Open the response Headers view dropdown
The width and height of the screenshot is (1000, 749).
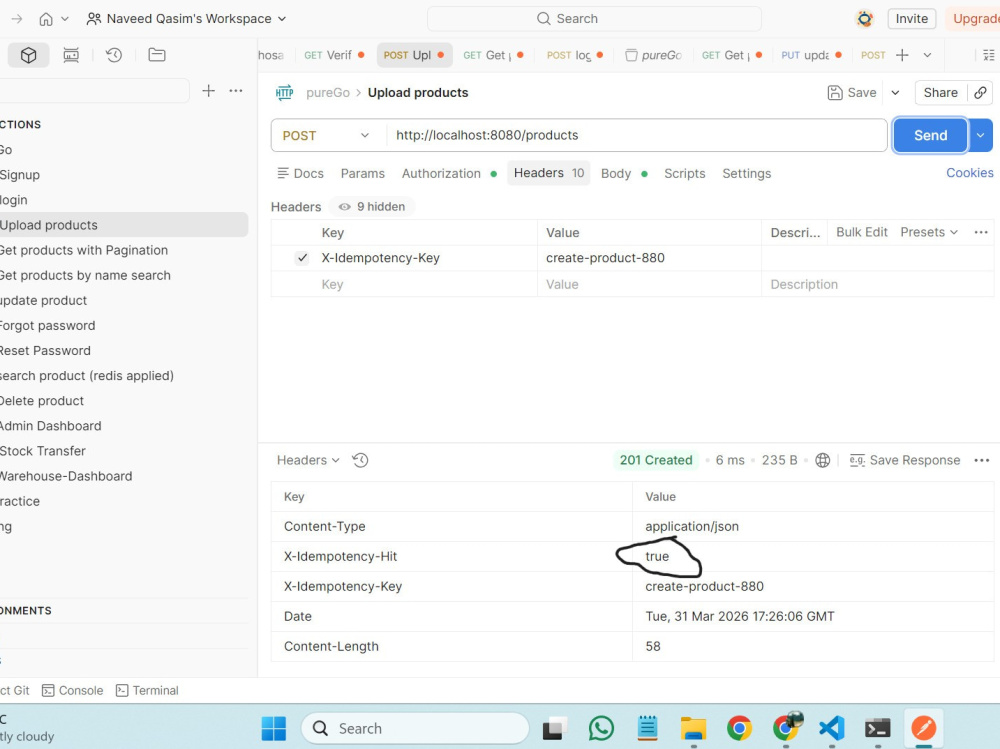tap(308, 460)
